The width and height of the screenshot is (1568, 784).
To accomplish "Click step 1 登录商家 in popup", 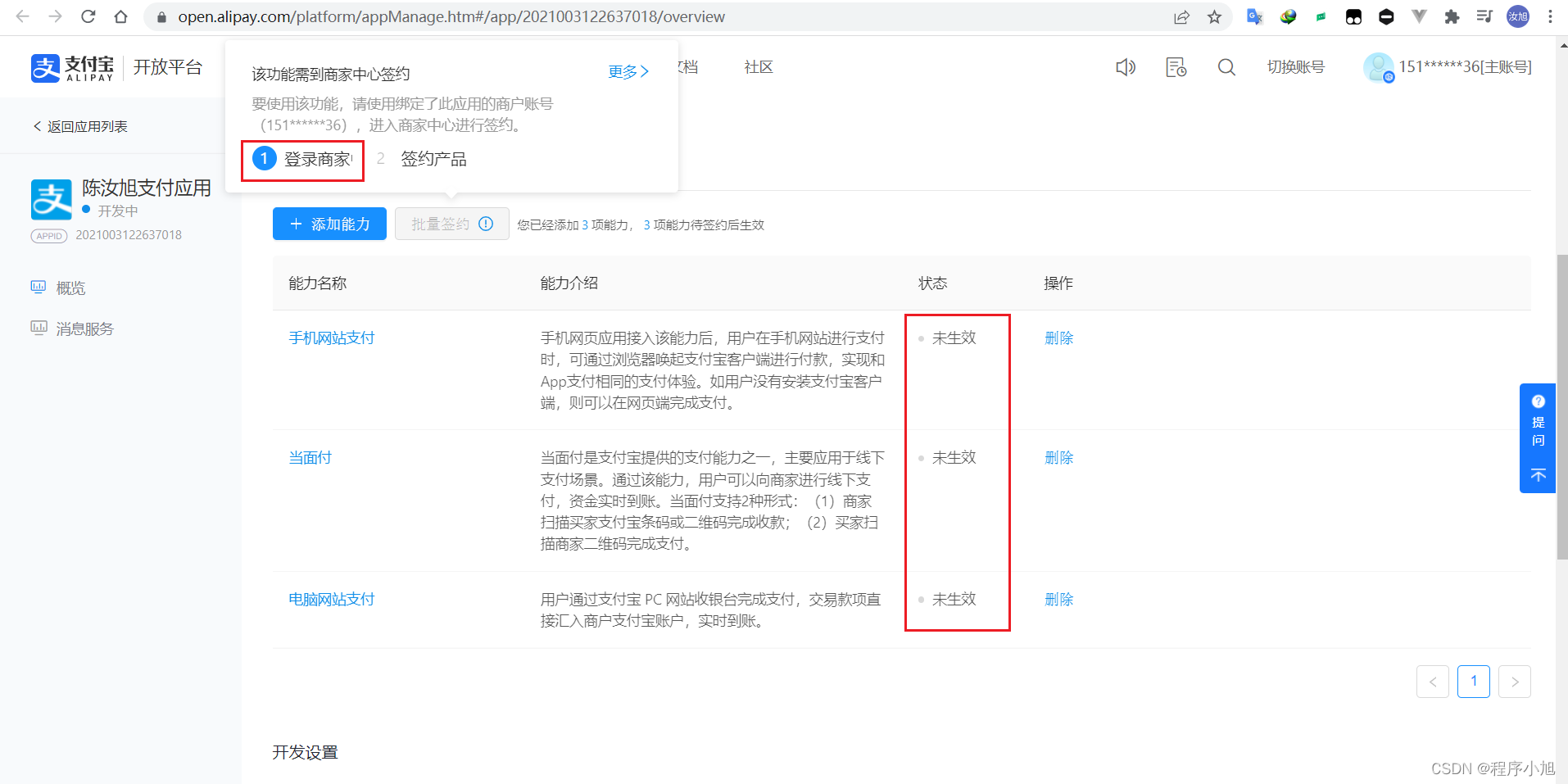I will (303, 159).
